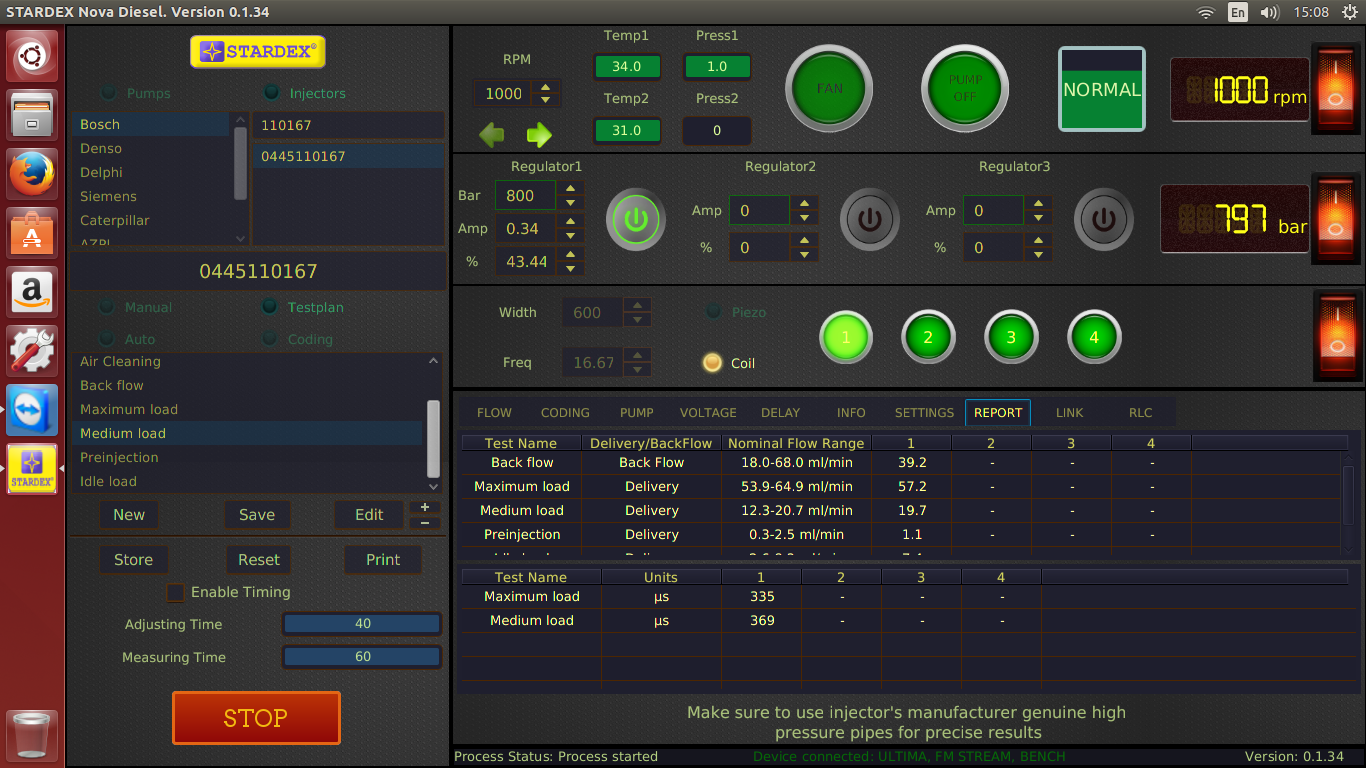The image size is (1366, 768).
Task: Open Ubuntu Dash home from launcher
Action: tap(32, 56)
